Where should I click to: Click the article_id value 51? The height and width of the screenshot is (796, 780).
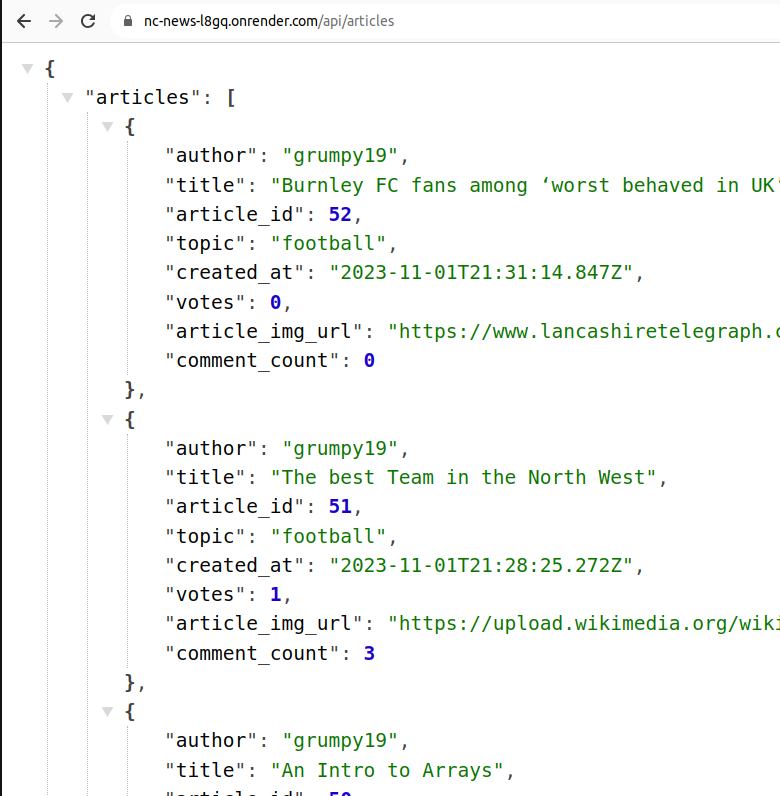[x=340, y=507]
